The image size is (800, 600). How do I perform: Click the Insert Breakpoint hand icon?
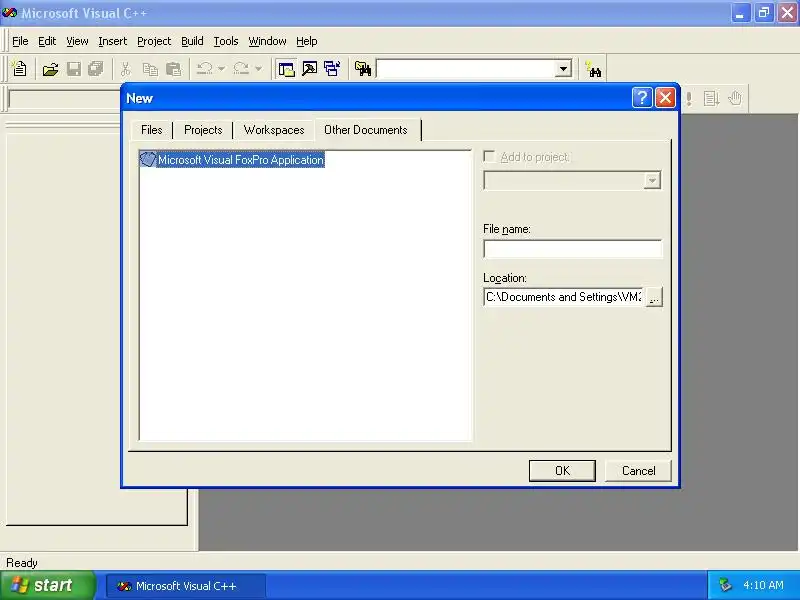(x=735, y=98)
